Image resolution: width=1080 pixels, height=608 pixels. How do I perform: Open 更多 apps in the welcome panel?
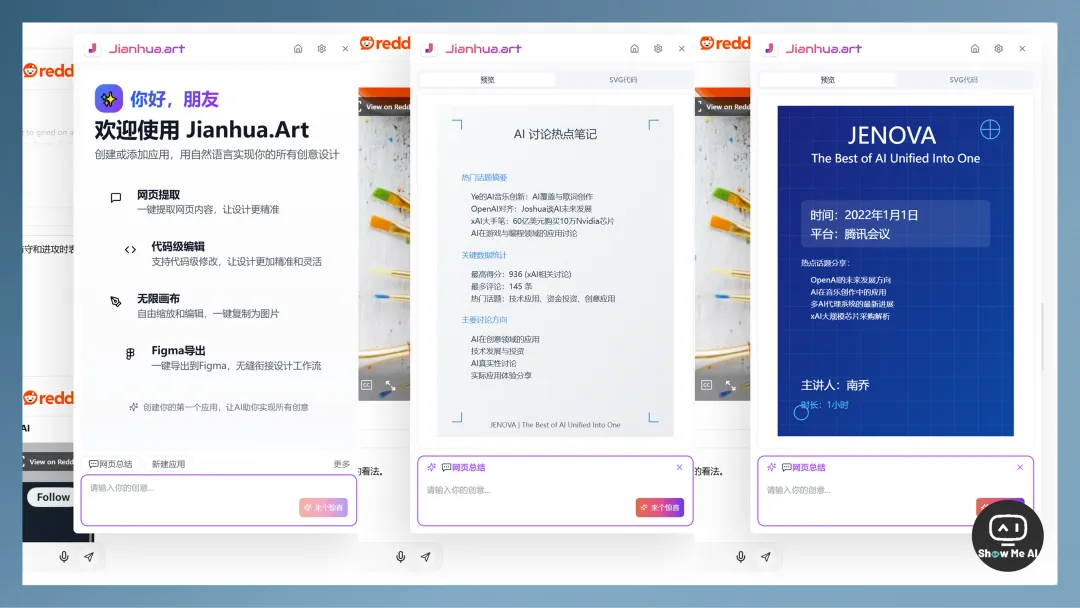[x=342, y=464]
